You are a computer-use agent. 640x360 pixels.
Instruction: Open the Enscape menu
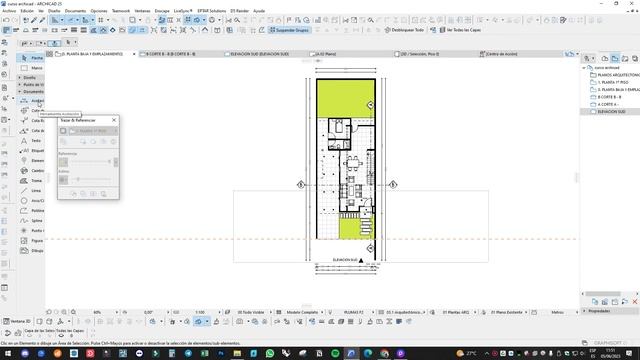pyautogui.click(x=162, y=11)
